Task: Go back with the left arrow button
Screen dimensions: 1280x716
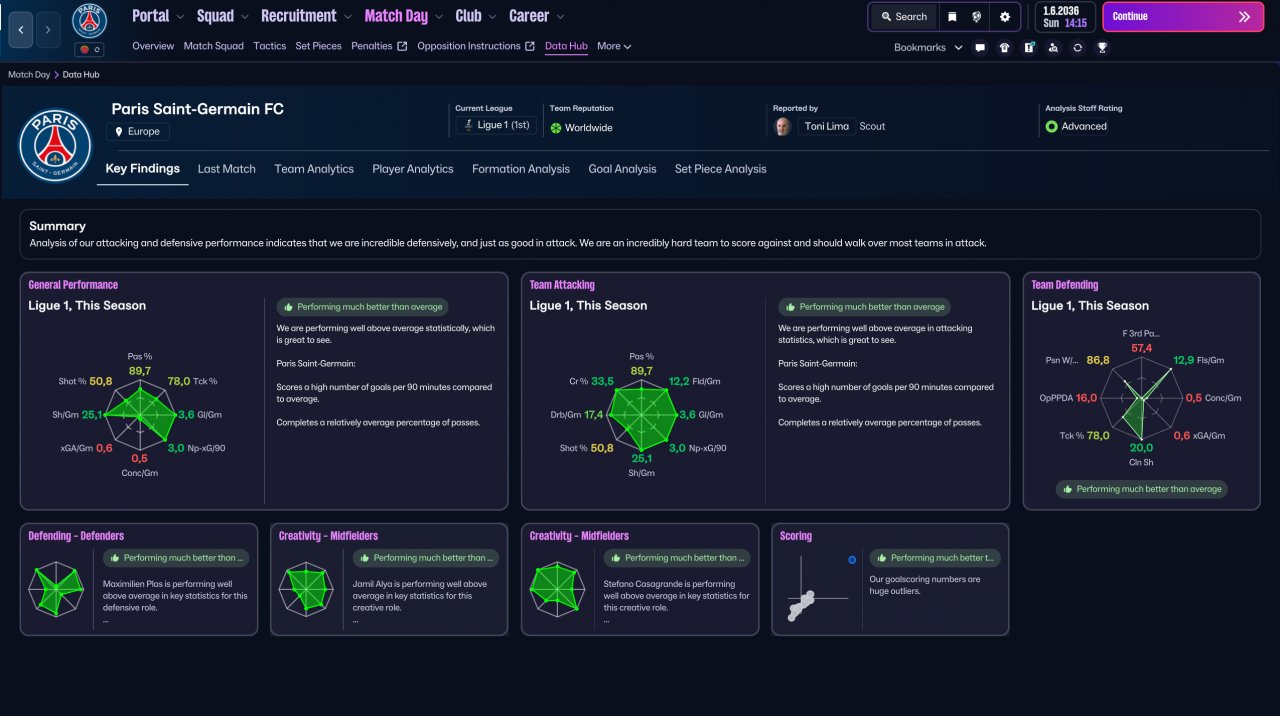Action: (21, 30)
